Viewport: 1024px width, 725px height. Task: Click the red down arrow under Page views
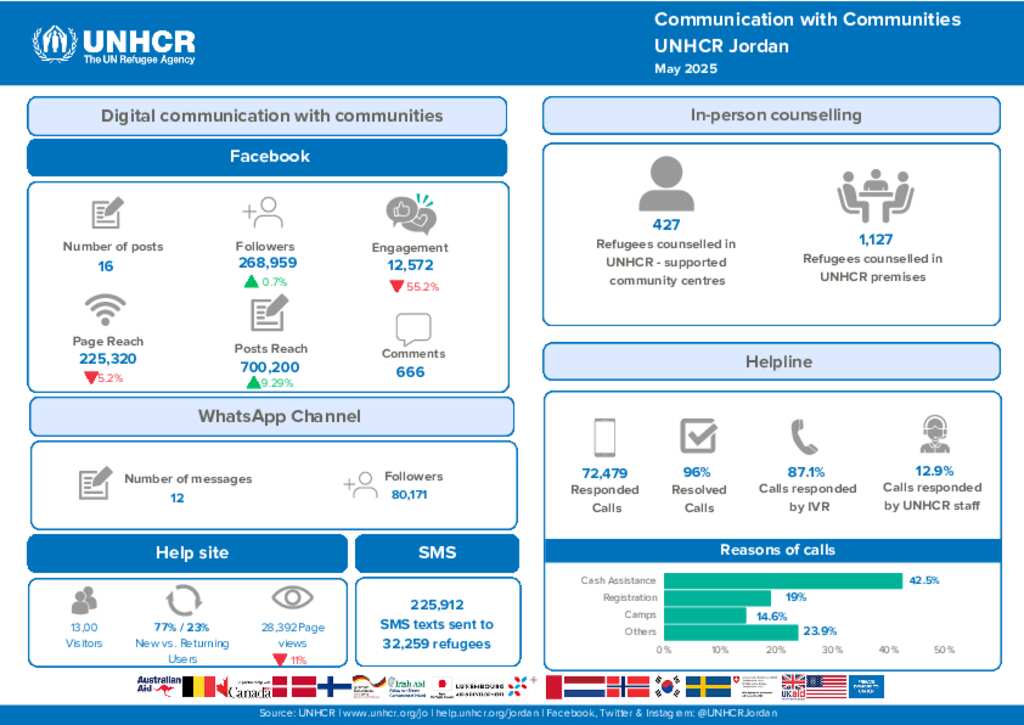(280, 660)
